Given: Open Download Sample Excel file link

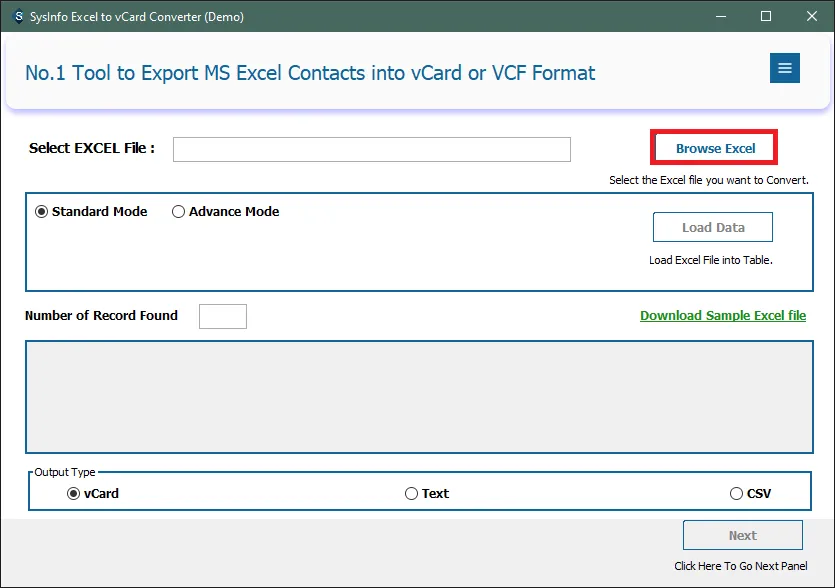Looking at the screenshot, I should (x=722, y=316).
